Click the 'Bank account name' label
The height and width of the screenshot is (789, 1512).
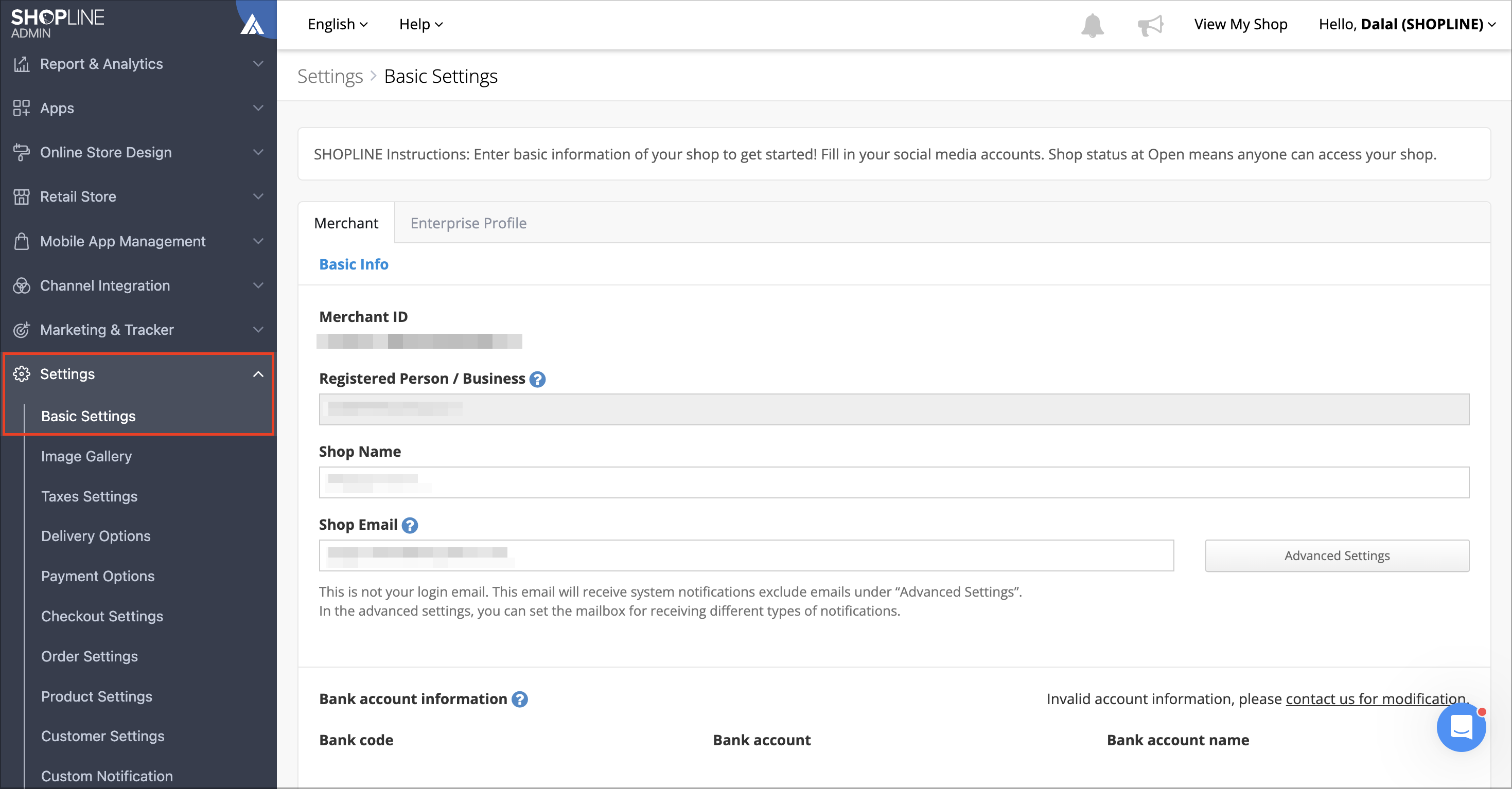[1177, 740]
